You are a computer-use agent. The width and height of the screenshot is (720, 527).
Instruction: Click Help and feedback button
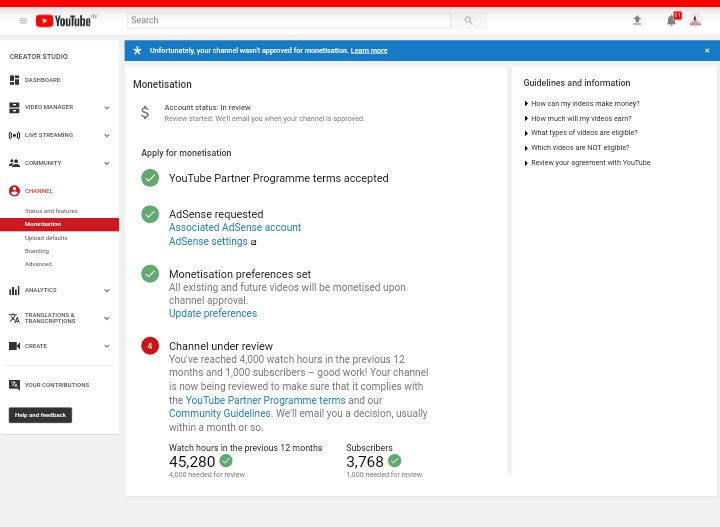click(x=40, y=415)
